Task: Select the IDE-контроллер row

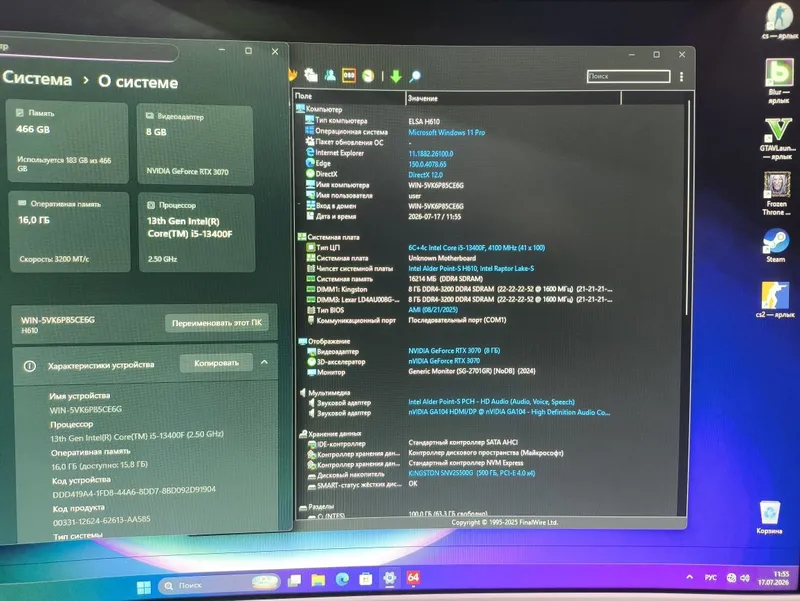Action: point(413,443)
